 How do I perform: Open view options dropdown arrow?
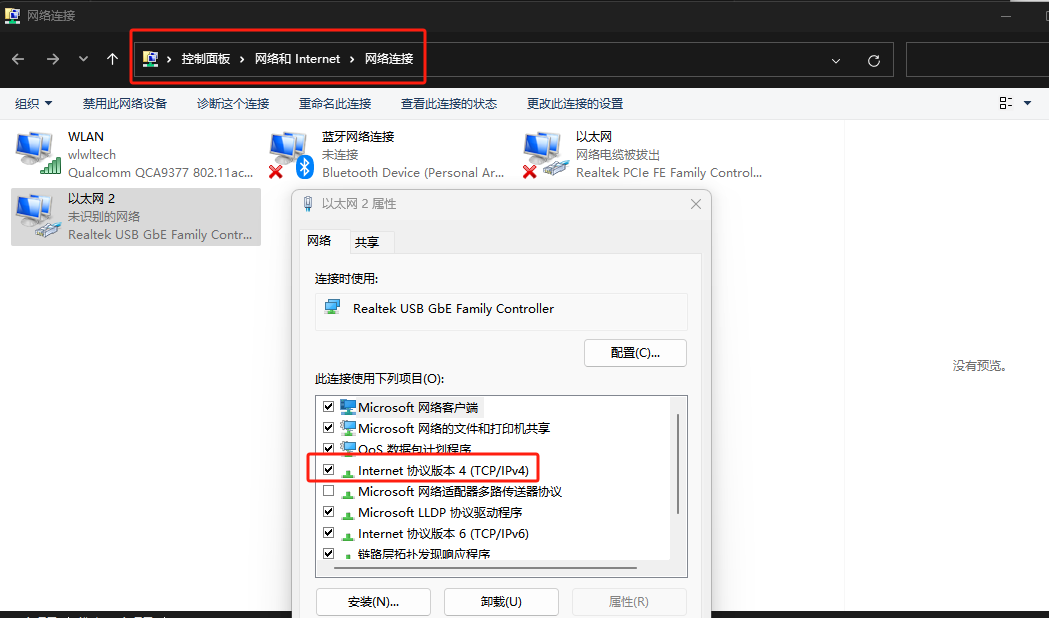tap(1028, 103)
